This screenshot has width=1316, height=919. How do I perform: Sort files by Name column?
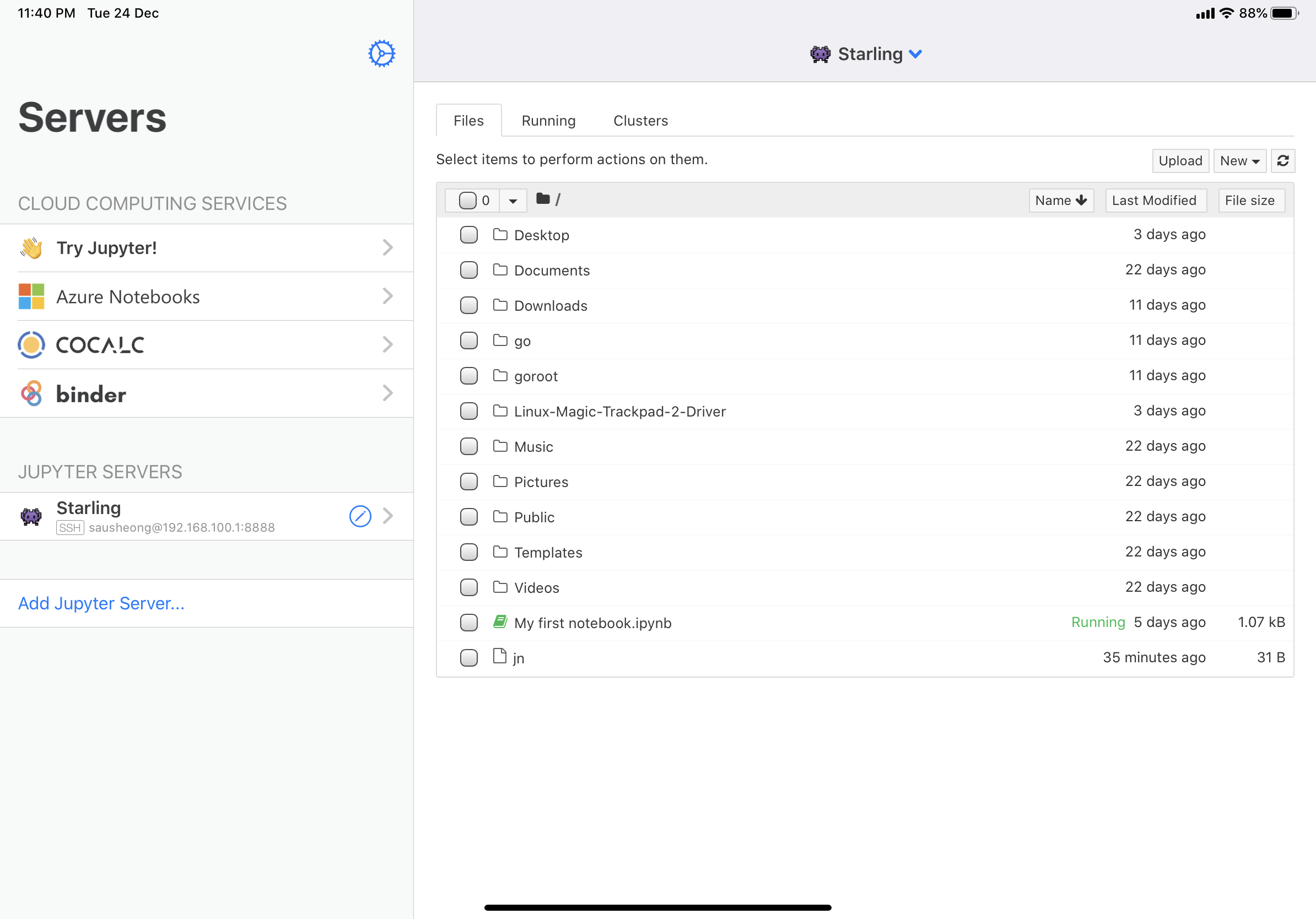(1061, 201)
